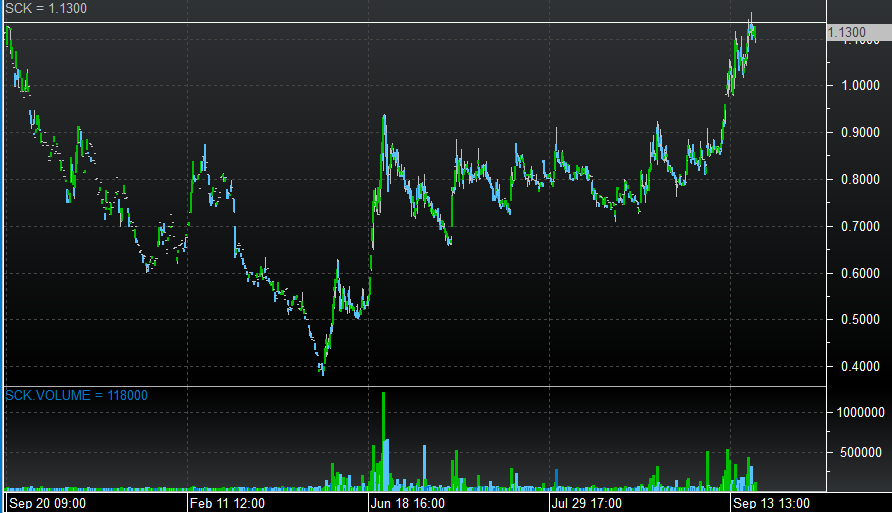The width and height of the screenshot is (892, 513).
Task: Click the lowest price candle near 0.4000
Action: pos(322,369)
